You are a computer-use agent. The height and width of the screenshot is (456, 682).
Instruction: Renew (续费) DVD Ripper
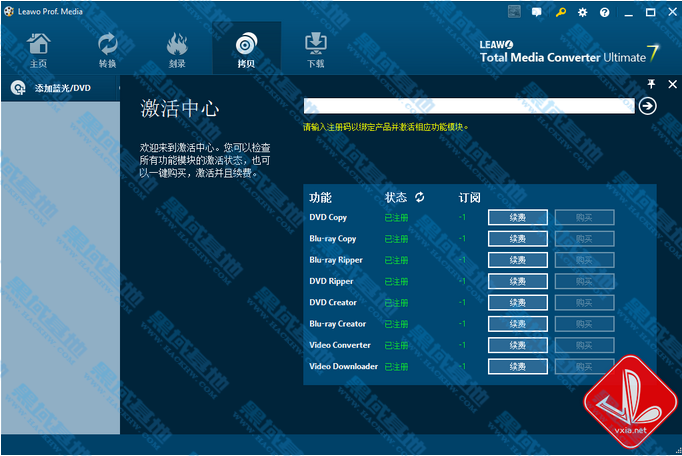(x=518, y=282)
